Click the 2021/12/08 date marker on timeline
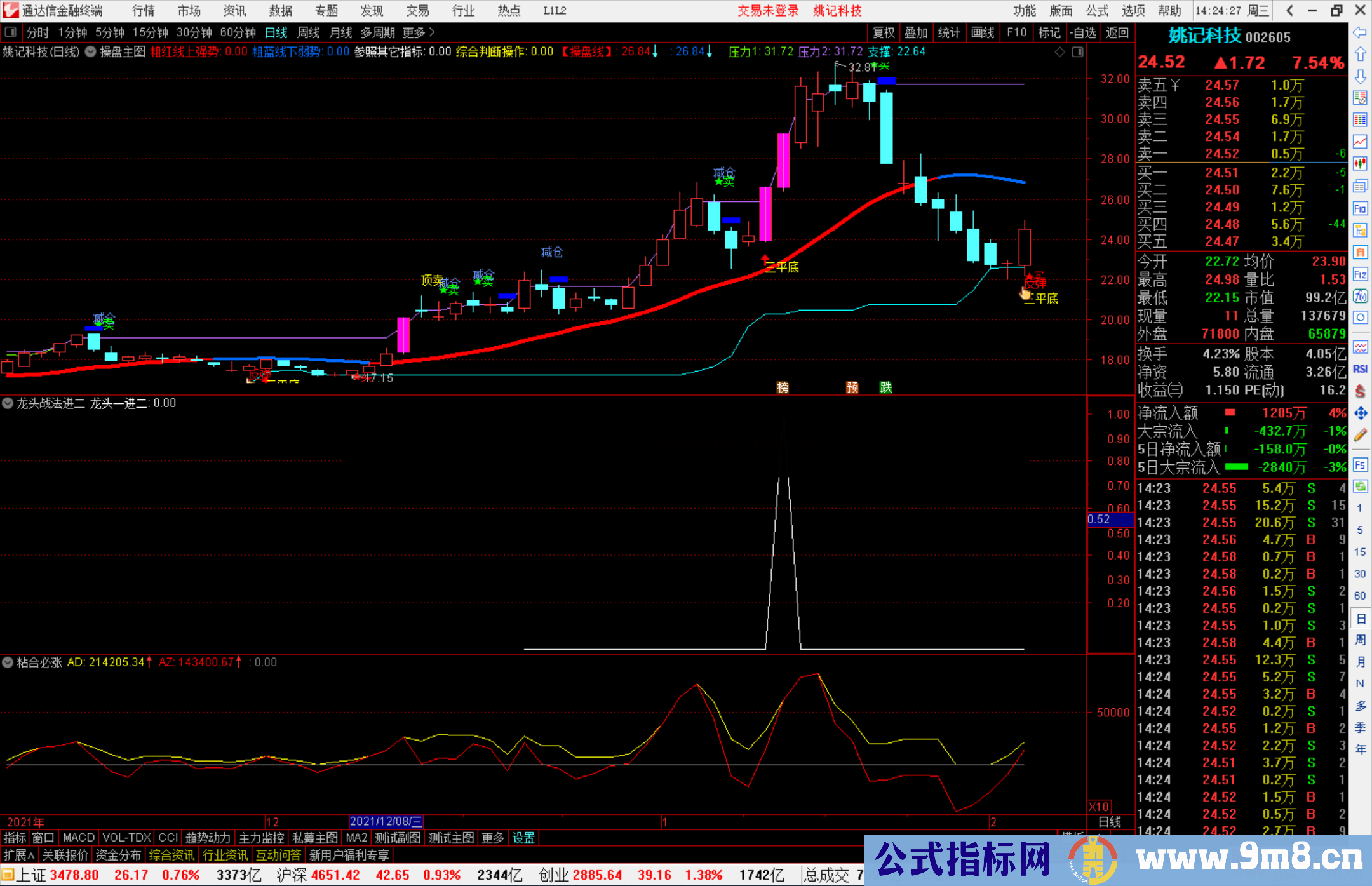The width and height of the screenshot is (1372, 886). (x=386, y=821)
